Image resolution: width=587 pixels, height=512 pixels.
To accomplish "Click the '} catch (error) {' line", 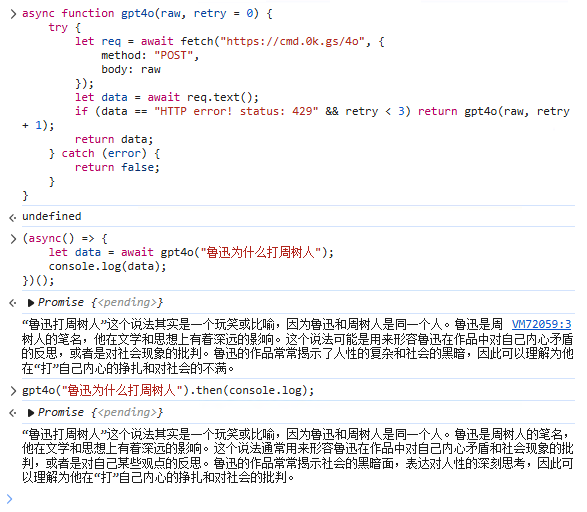I will [x=104, y=153].
